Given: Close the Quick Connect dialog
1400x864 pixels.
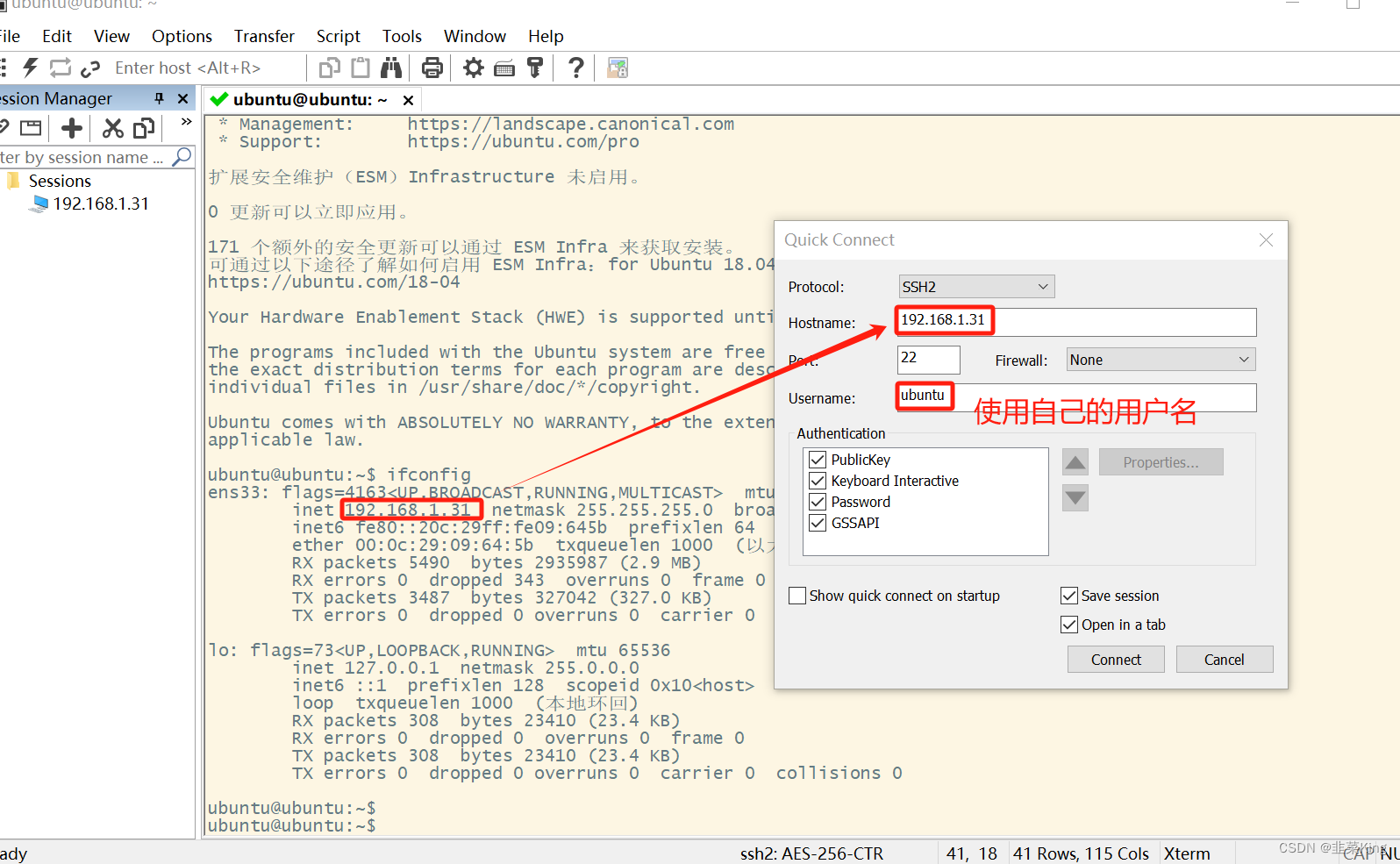Looking at the screenshot, I should 1266,240.
